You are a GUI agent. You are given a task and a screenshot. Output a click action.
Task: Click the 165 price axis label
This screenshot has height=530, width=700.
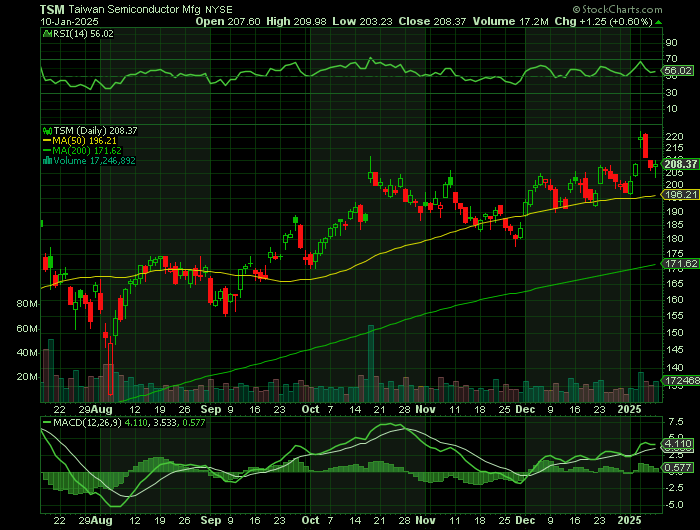pyautogui.click(x=675, y=284)
